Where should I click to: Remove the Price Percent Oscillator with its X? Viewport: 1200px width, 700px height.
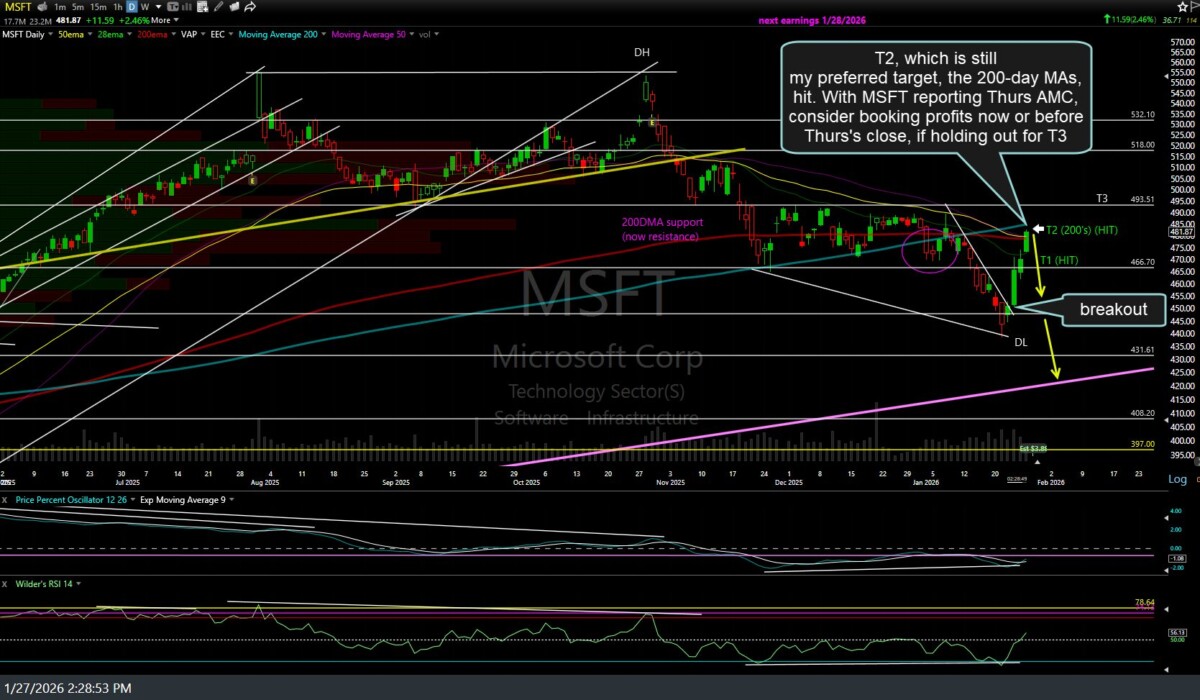click(x=5, y=500)
